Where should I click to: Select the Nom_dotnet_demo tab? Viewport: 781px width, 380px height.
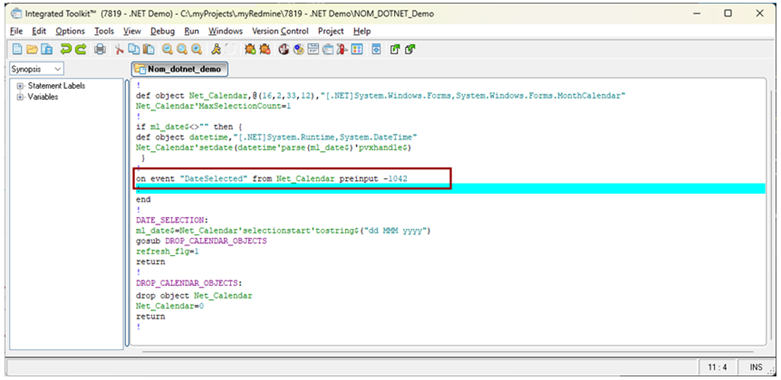179,69
